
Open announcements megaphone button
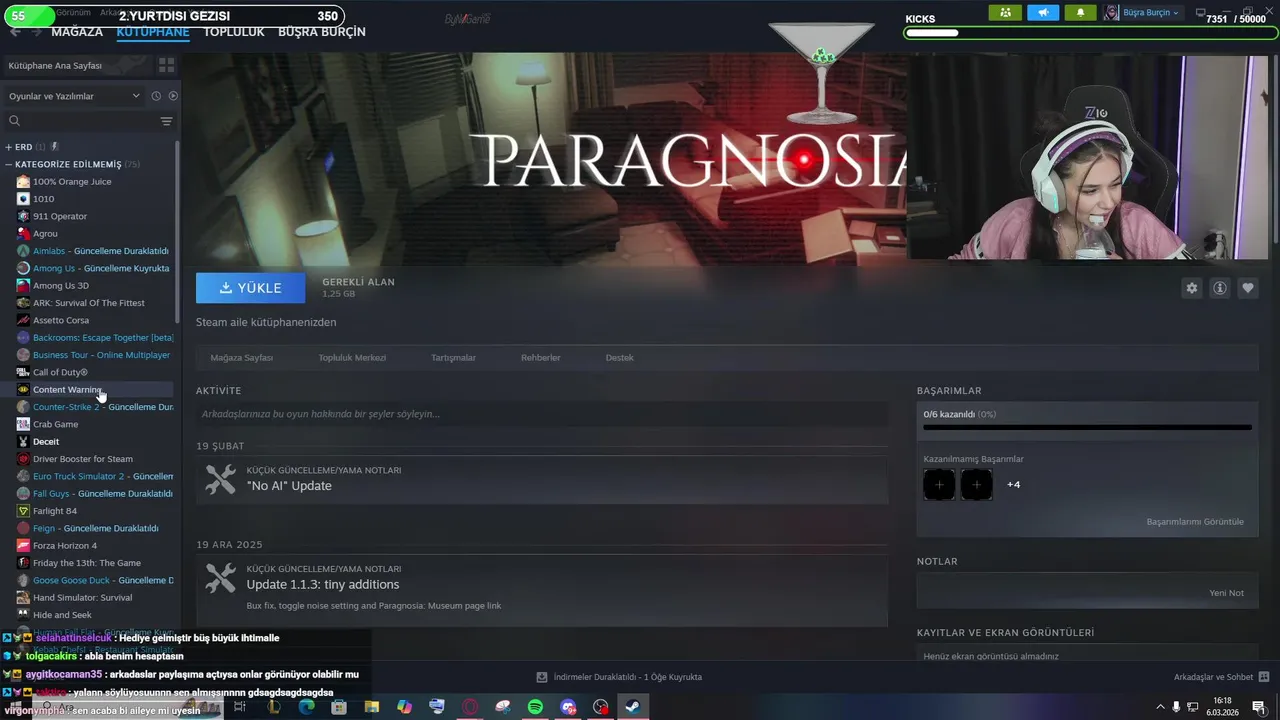(1042, 13)
